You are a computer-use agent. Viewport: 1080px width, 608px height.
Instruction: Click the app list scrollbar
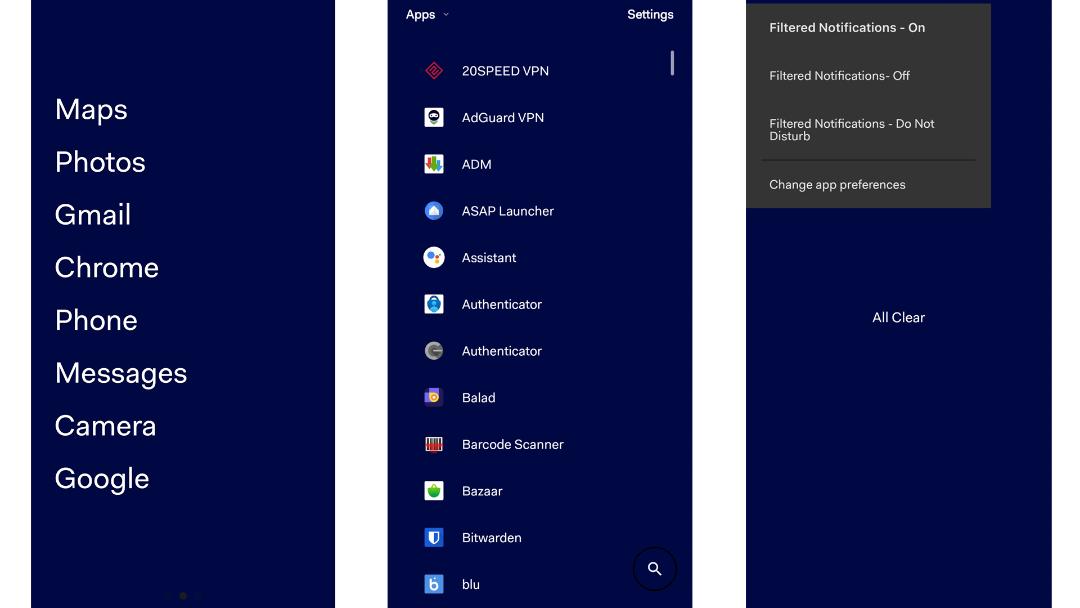(672, 63)
